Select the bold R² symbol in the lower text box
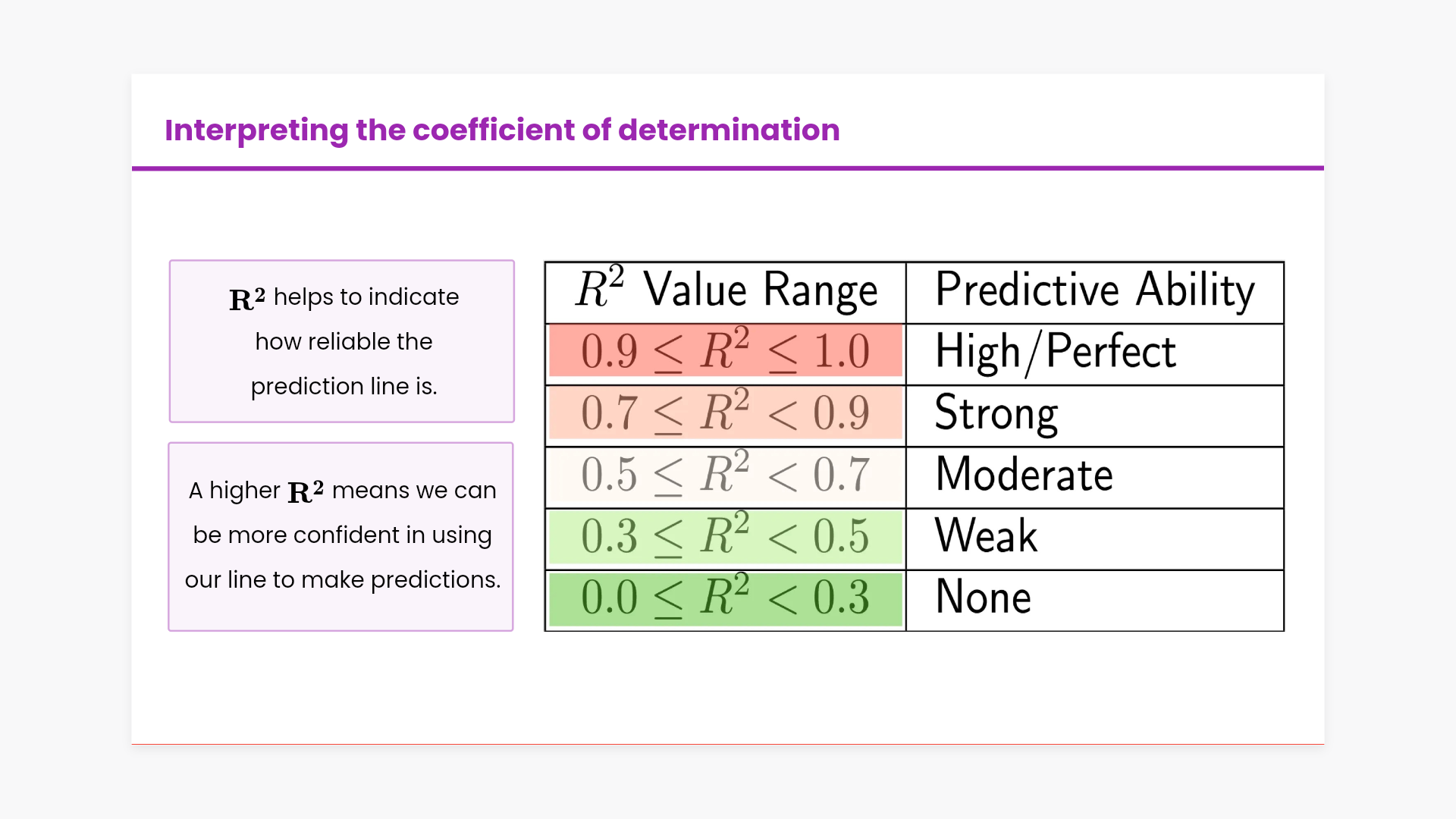This screenshot has width=1456, height=819. click(306, 492)
